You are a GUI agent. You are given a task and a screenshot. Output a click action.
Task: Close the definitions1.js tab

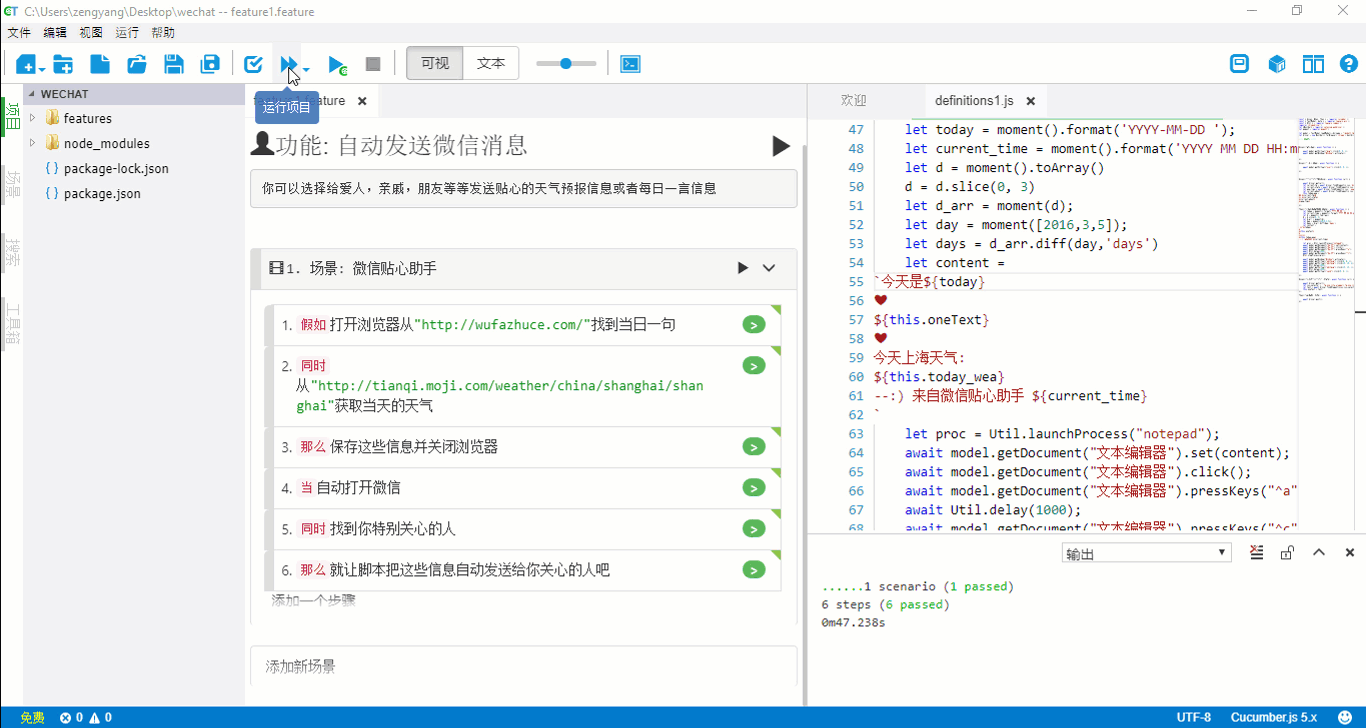pos(1031,101)
